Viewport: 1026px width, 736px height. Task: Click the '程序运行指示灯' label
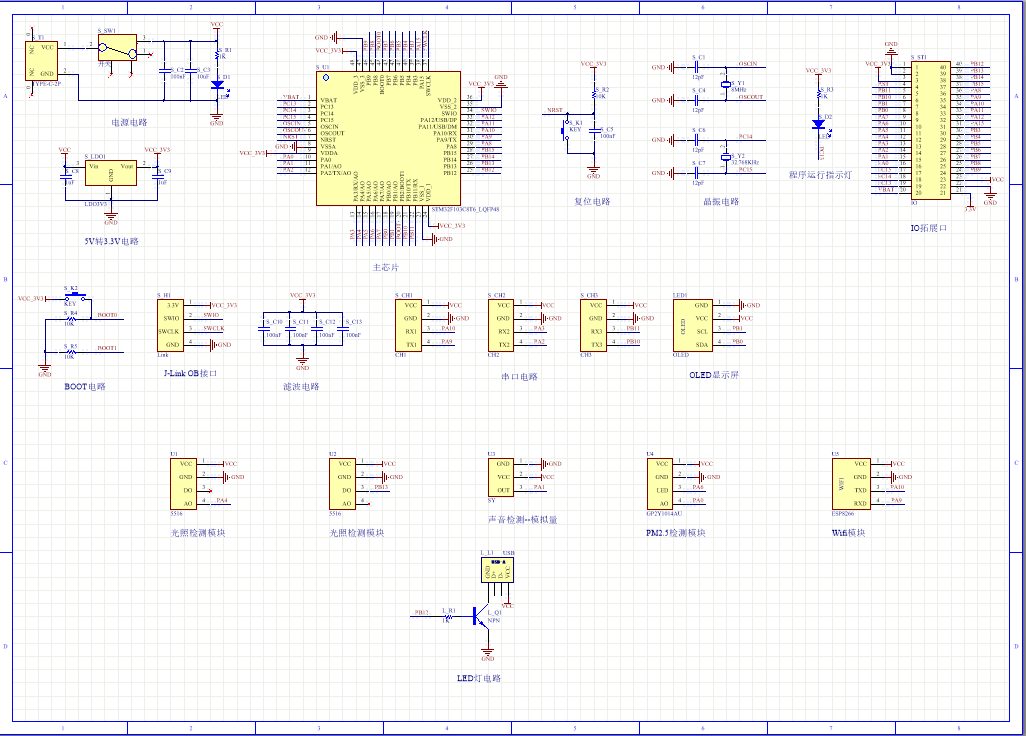pos(821,175)
